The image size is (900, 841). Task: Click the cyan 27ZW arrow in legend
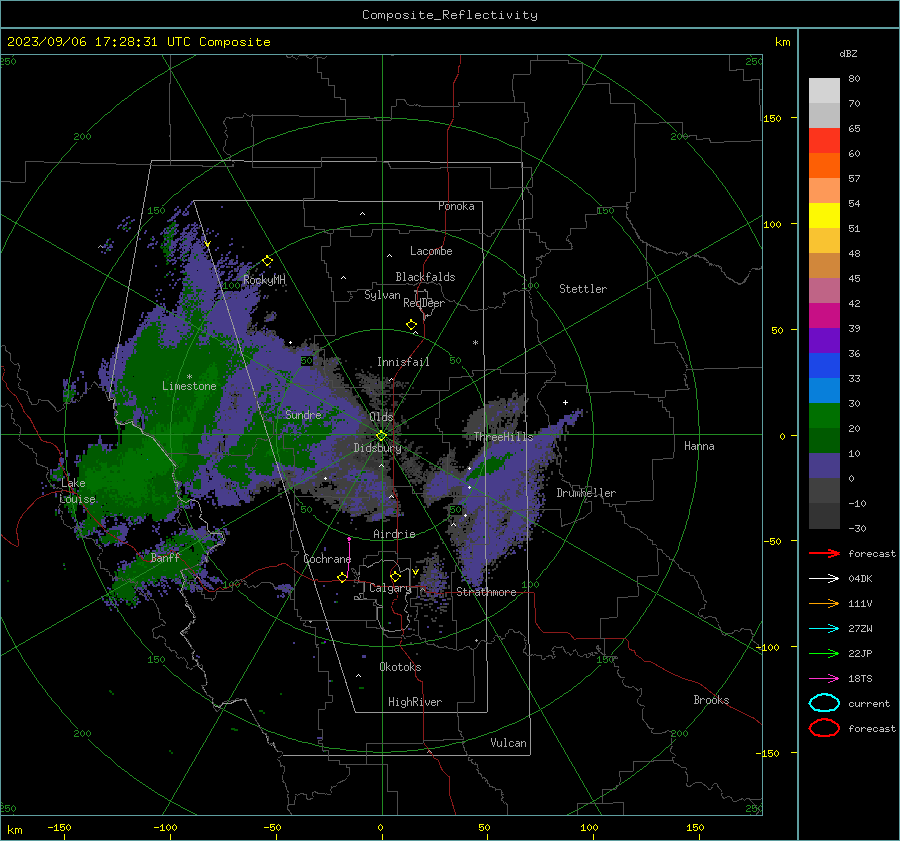[824, 629]
